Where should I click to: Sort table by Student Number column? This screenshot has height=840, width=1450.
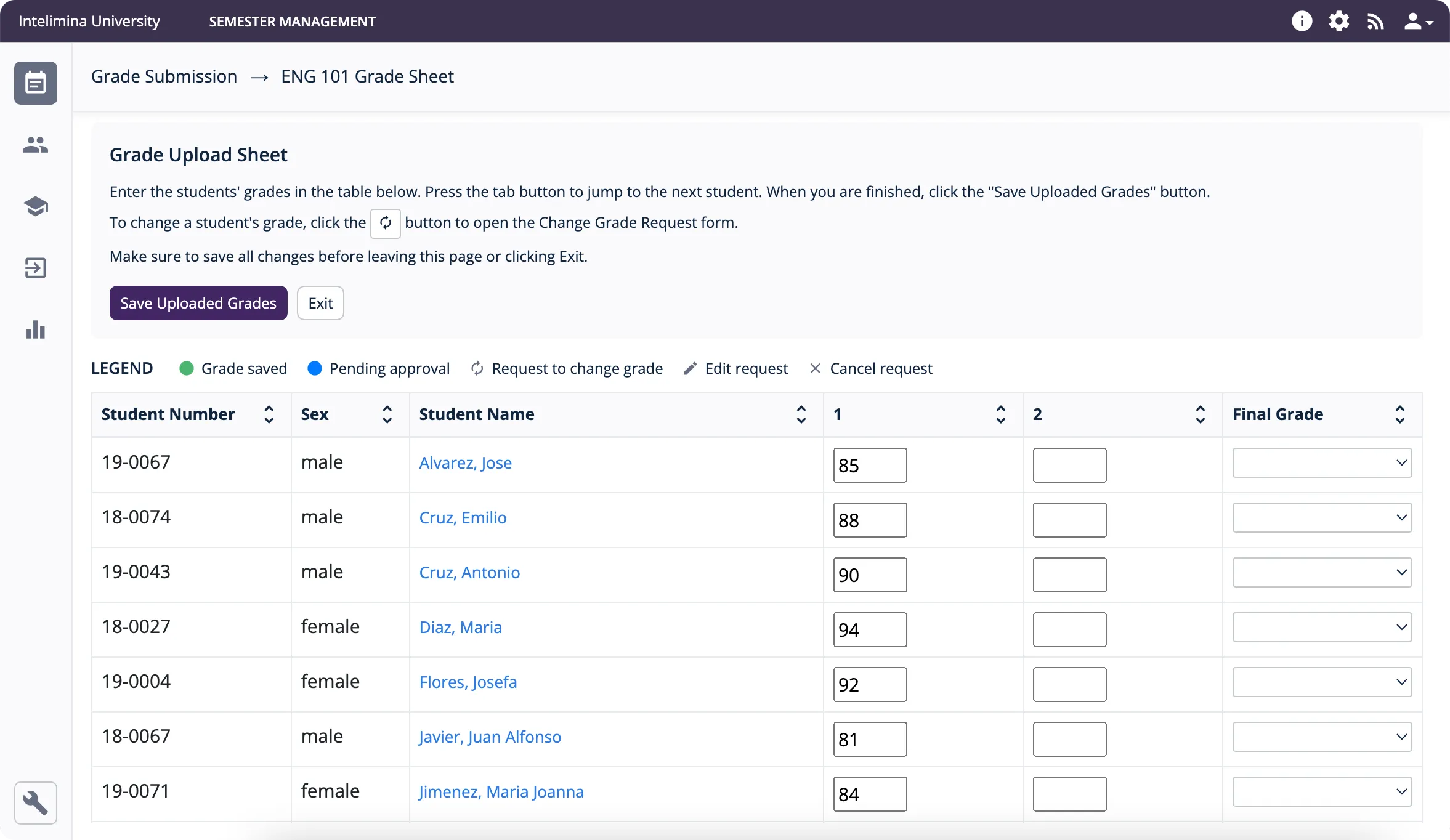pyautogui.click(x=269, y=414)
